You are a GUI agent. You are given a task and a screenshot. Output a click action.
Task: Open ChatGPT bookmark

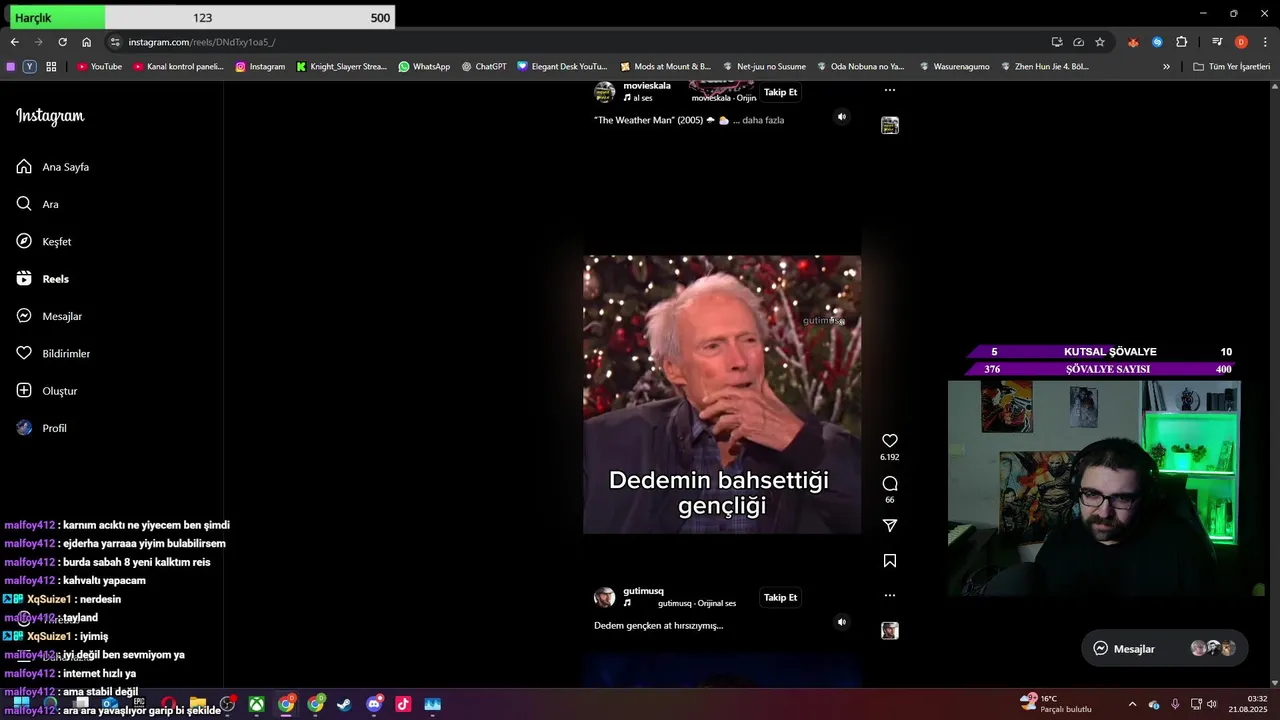tap(484, 67)
